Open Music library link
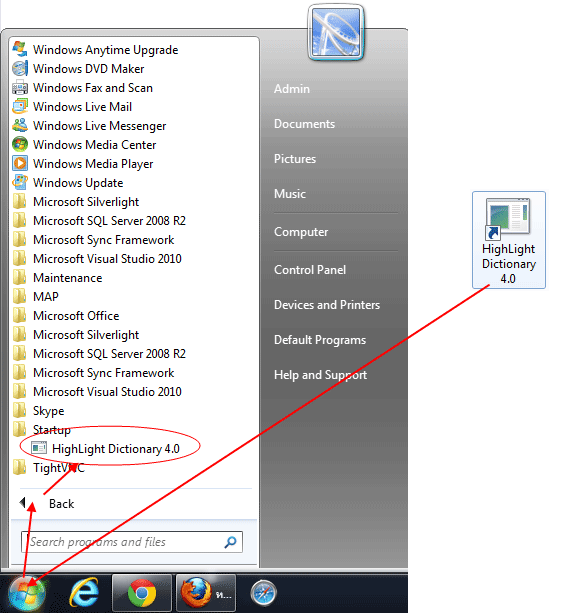Viewport: 570px width, 613px height. pos(290,194)
